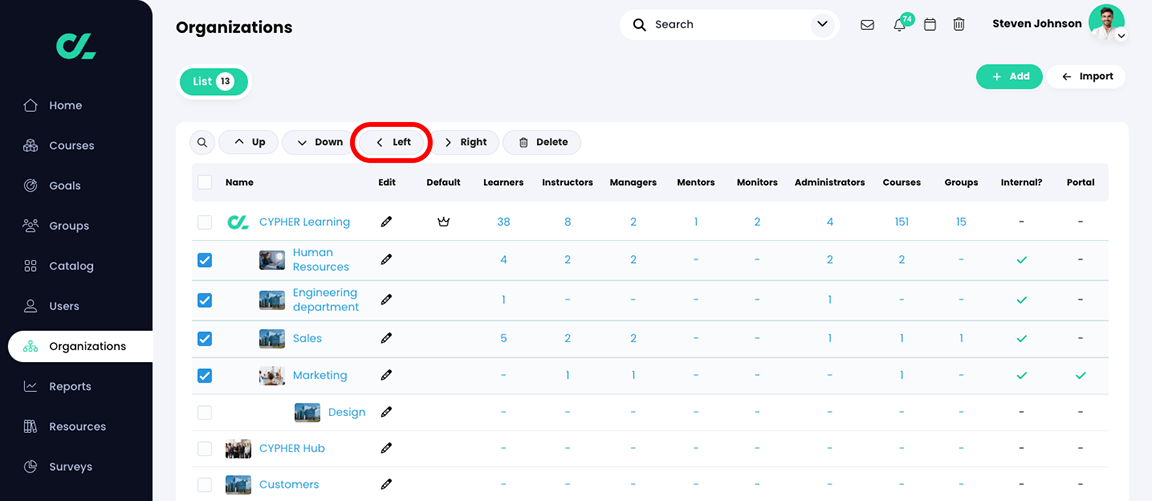
Task: Edit CYPHER Learning with pencil icon
Action: click(x=386, y=222)
